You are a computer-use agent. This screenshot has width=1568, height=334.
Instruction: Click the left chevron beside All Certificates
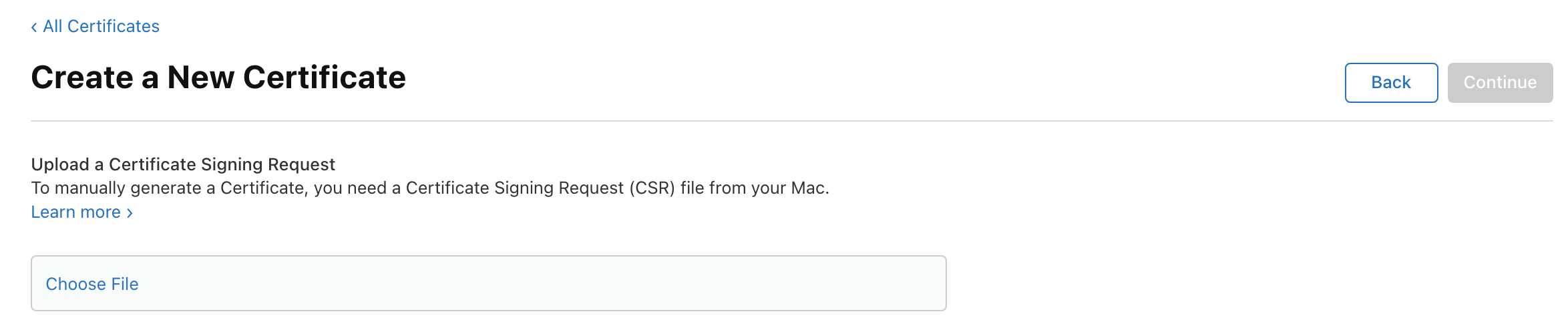coord(34,27)
